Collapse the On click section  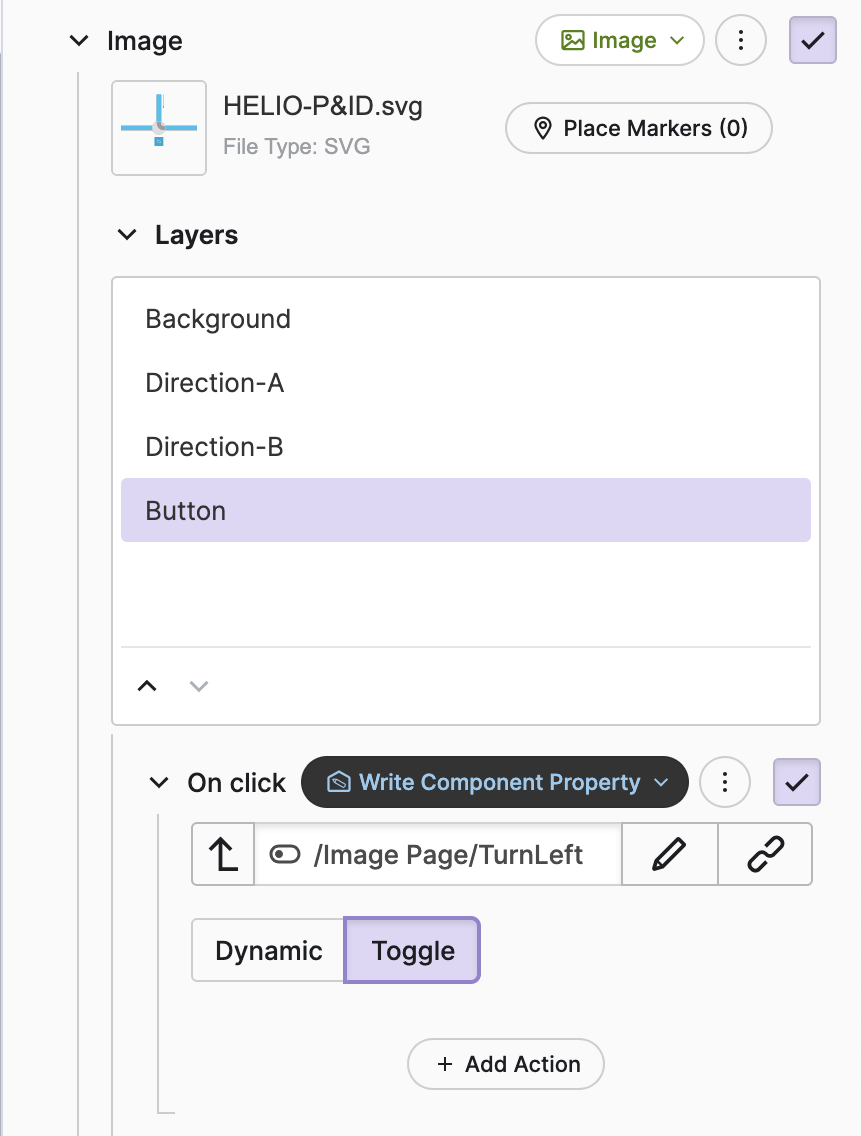158,782
